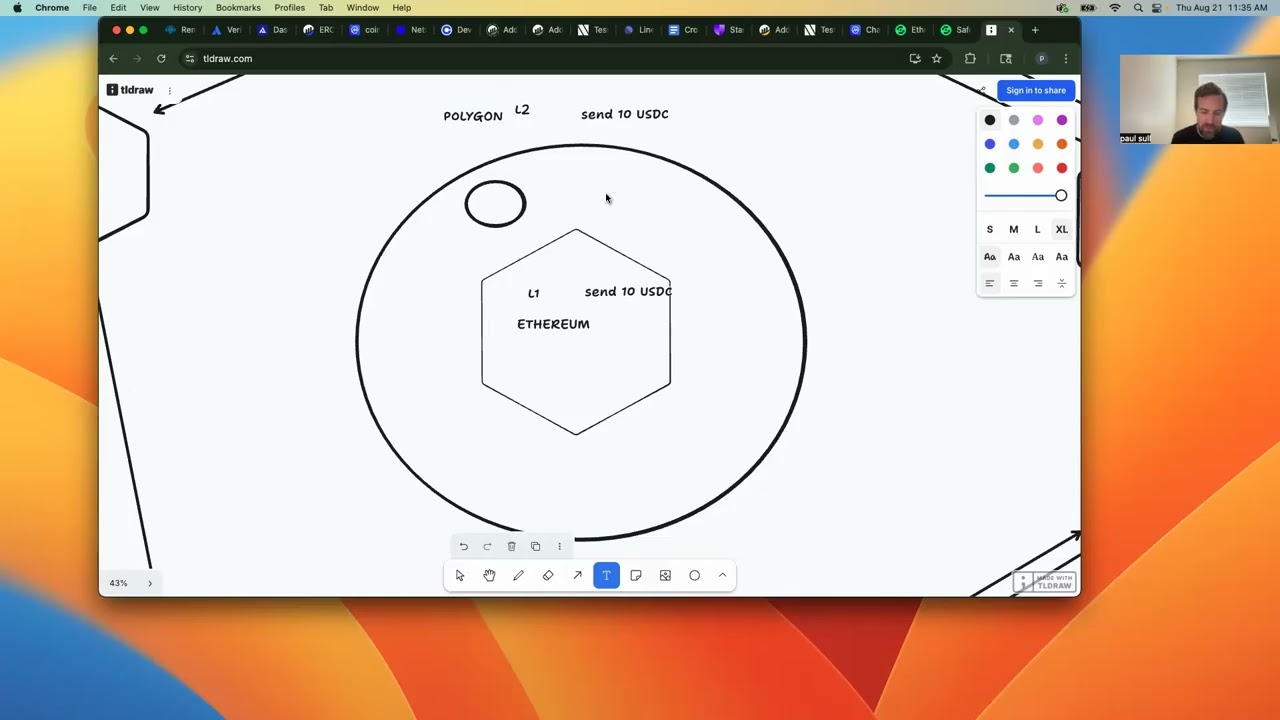
Task: Select the Arrow tool
Action: (577, 575)
